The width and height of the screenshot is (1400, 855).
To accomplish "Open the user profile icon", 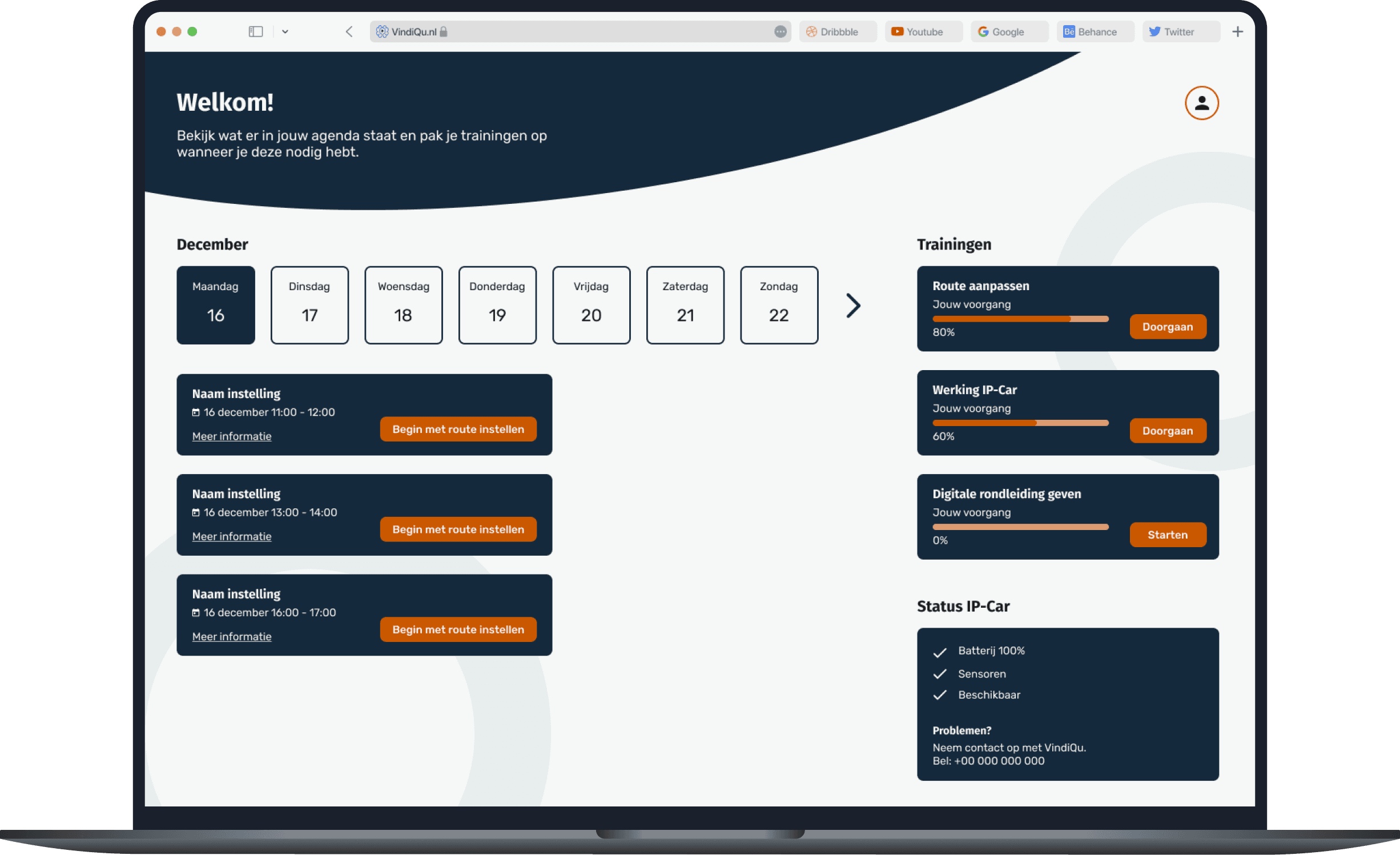I will point(1201,103).
